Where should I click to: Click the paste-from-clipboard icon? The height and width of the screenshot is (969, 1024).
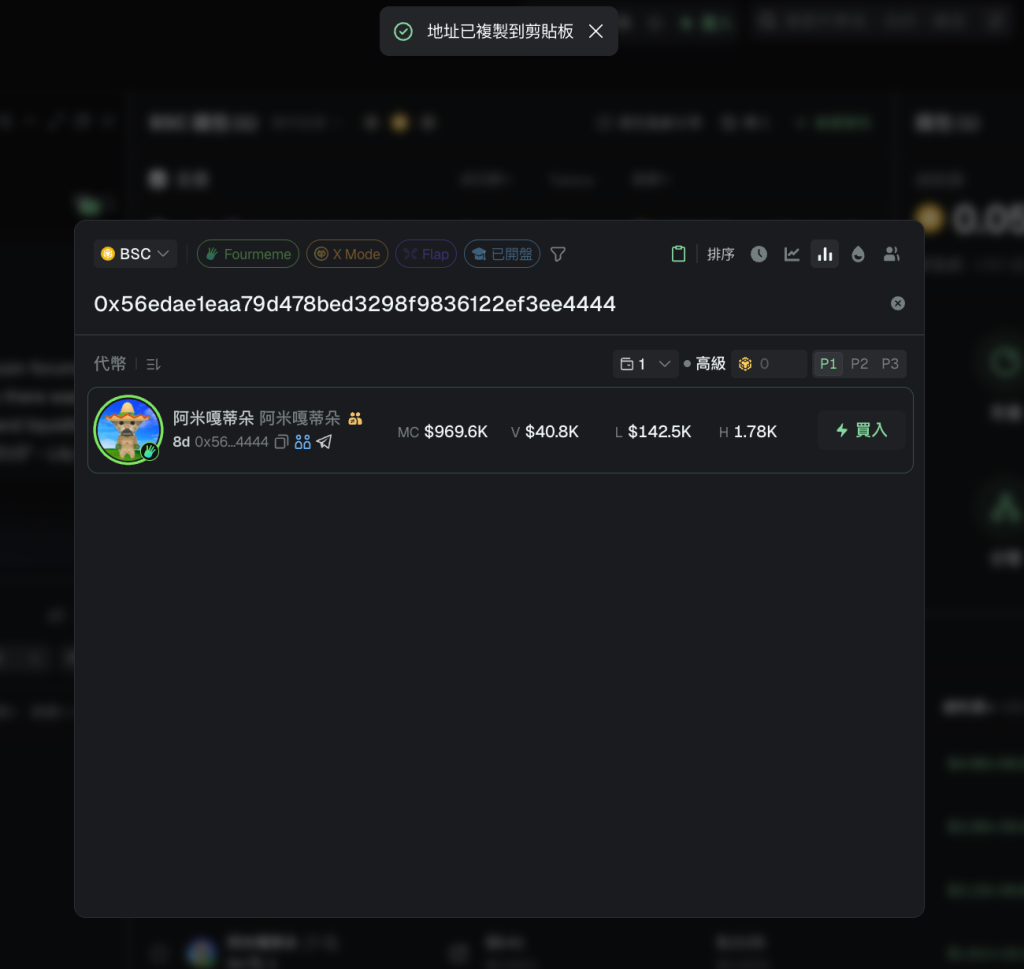coord(679,254)
